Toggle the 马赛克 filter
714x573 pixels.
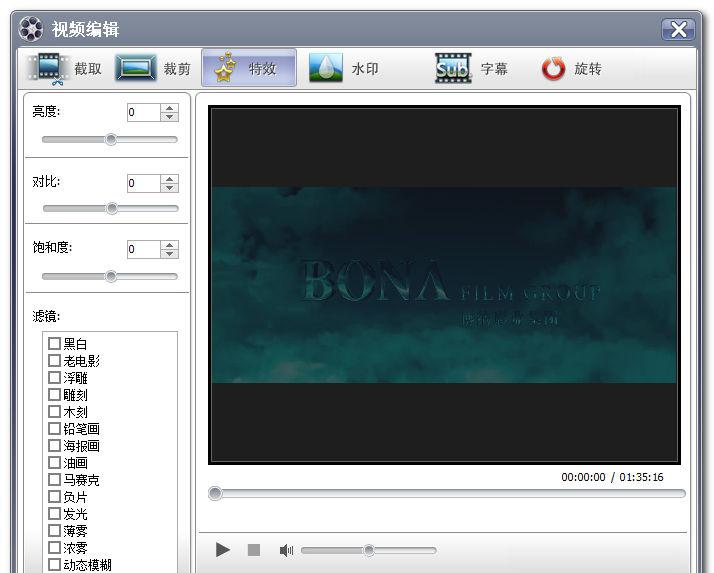55,480
